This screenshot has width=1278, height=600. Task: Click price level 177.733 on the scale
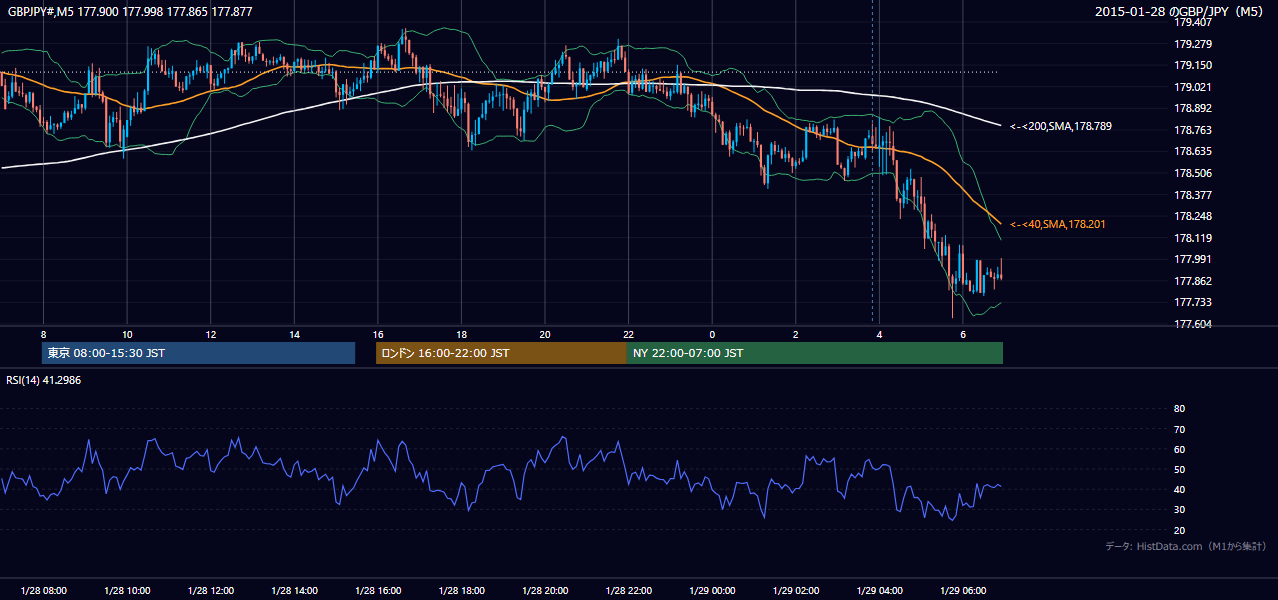click(x=1193, y=303)
